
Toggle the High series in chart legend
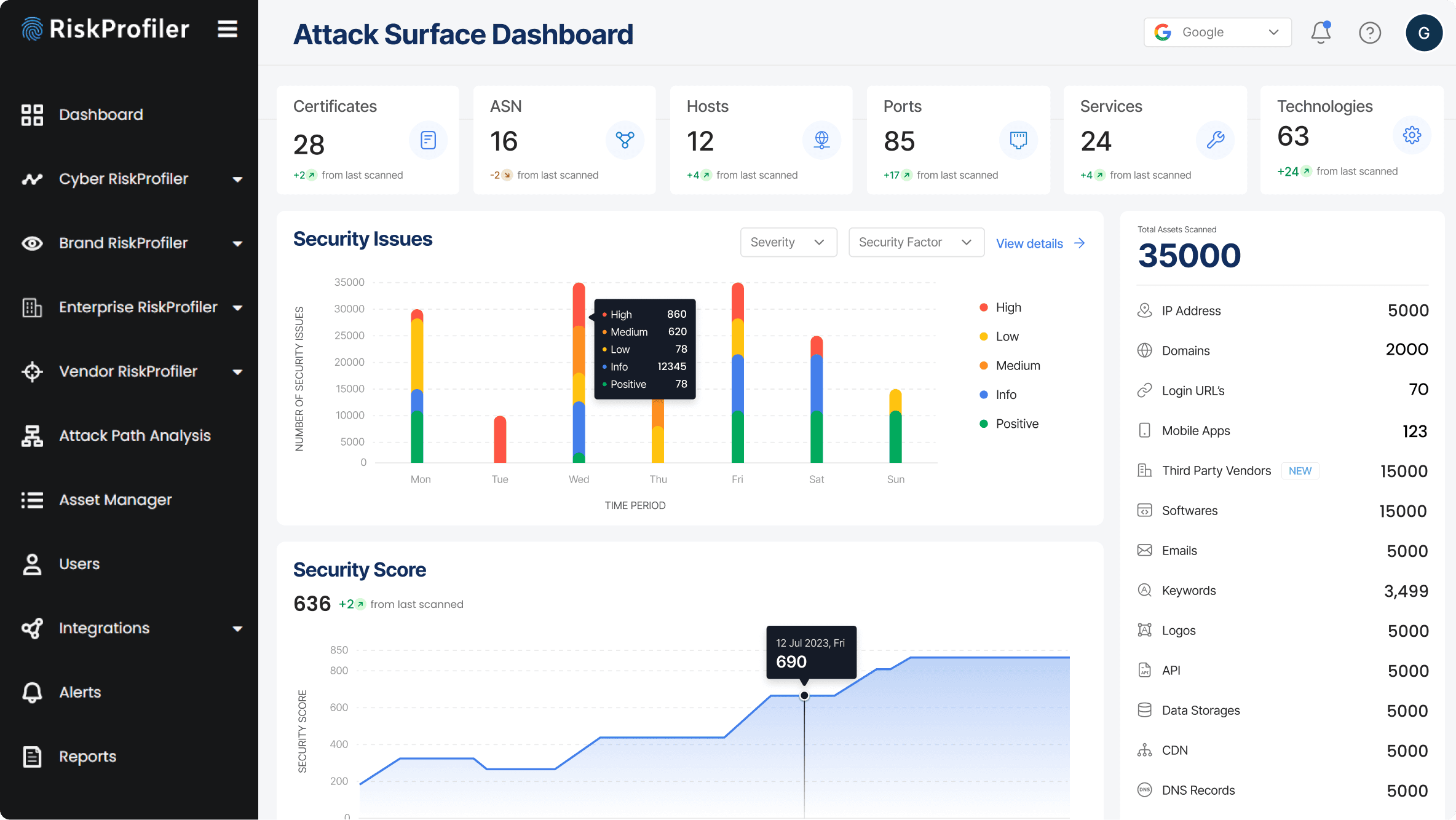[x=1008, y=307]
